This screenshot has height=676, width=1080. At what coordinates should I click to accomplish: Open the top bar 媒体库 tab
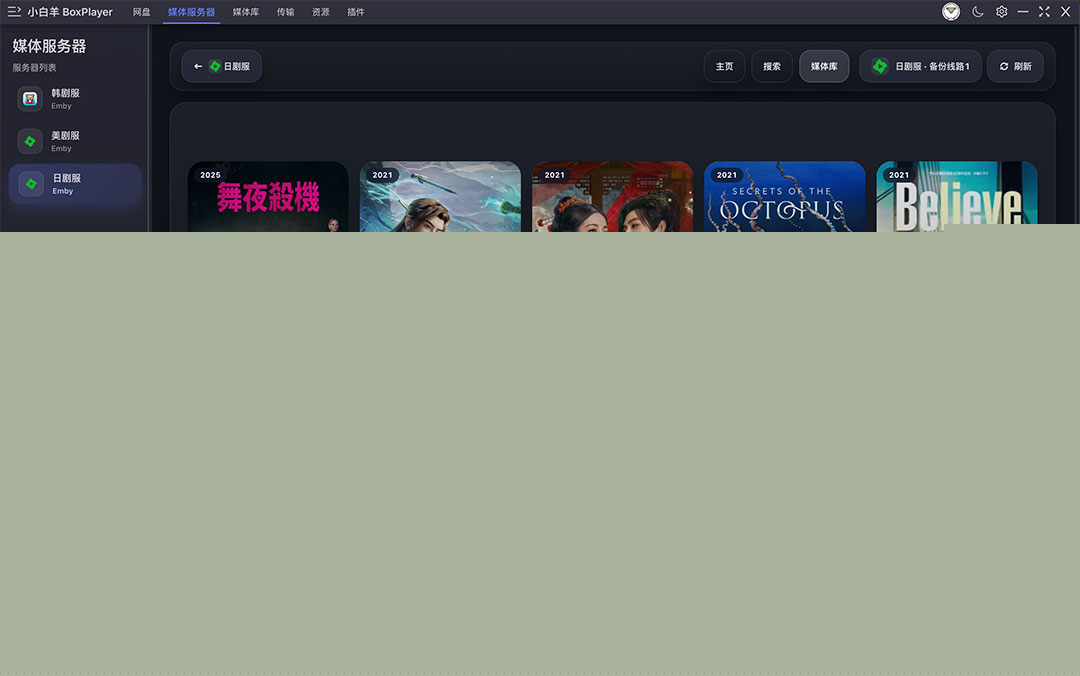click(246, 12)
